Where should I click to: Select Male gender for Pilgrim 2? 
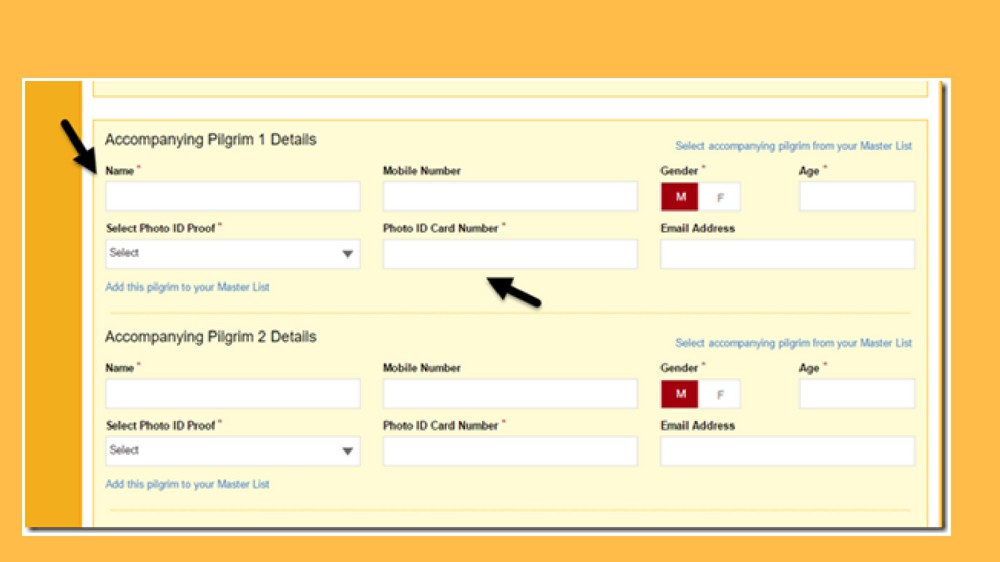(680, 394)
